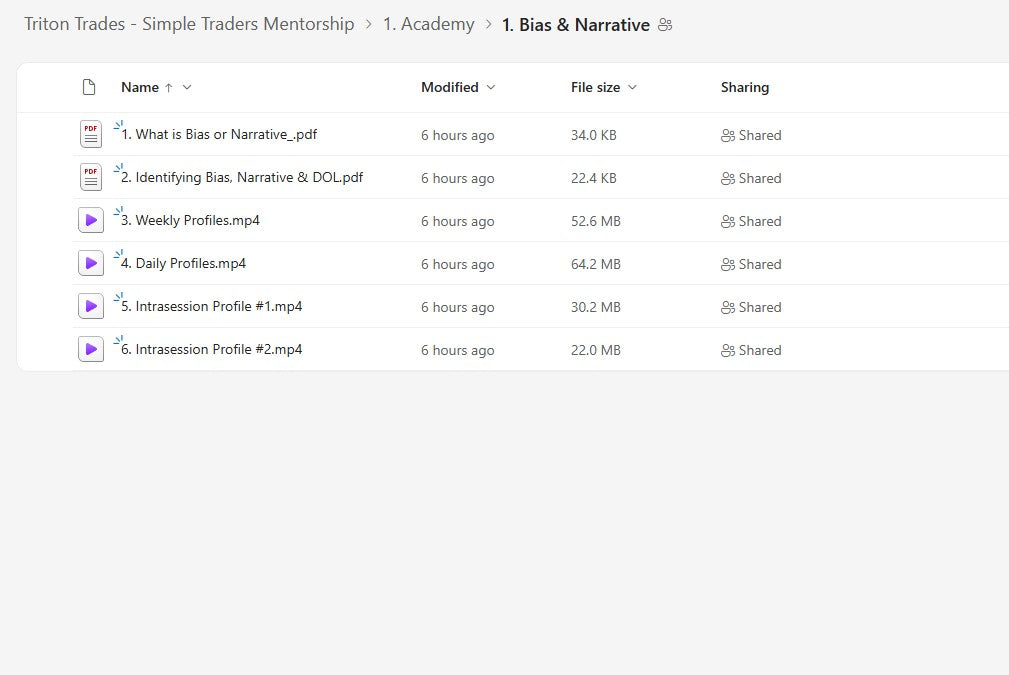1009x675 pixels.
Task: Click the video icon next to Intrasession Profile #2.mp4
Action: click(90, 348)
